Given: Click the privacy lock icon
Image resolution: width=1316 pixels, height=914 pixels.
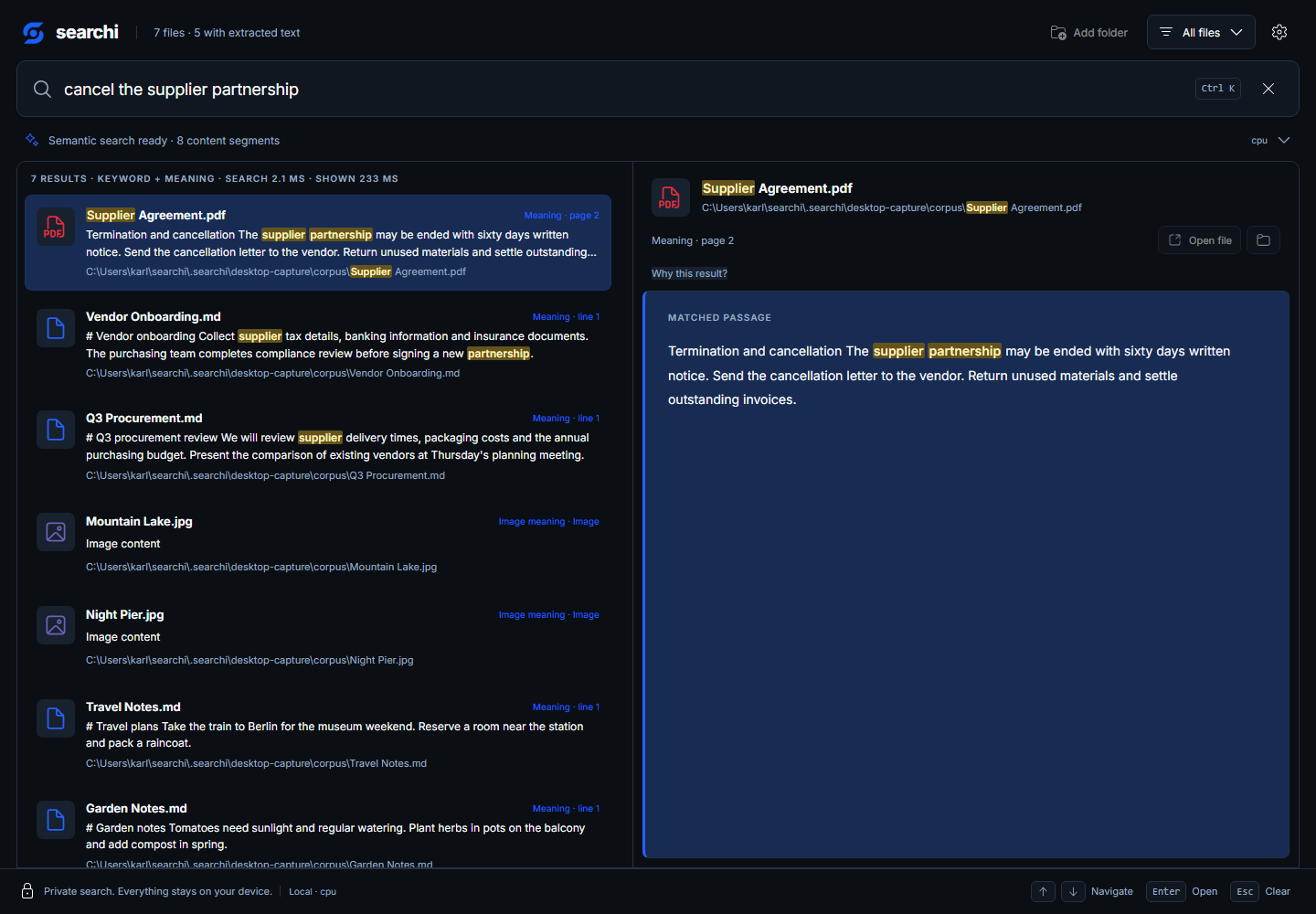Looking at the screenshot, I should coord(27,891).
